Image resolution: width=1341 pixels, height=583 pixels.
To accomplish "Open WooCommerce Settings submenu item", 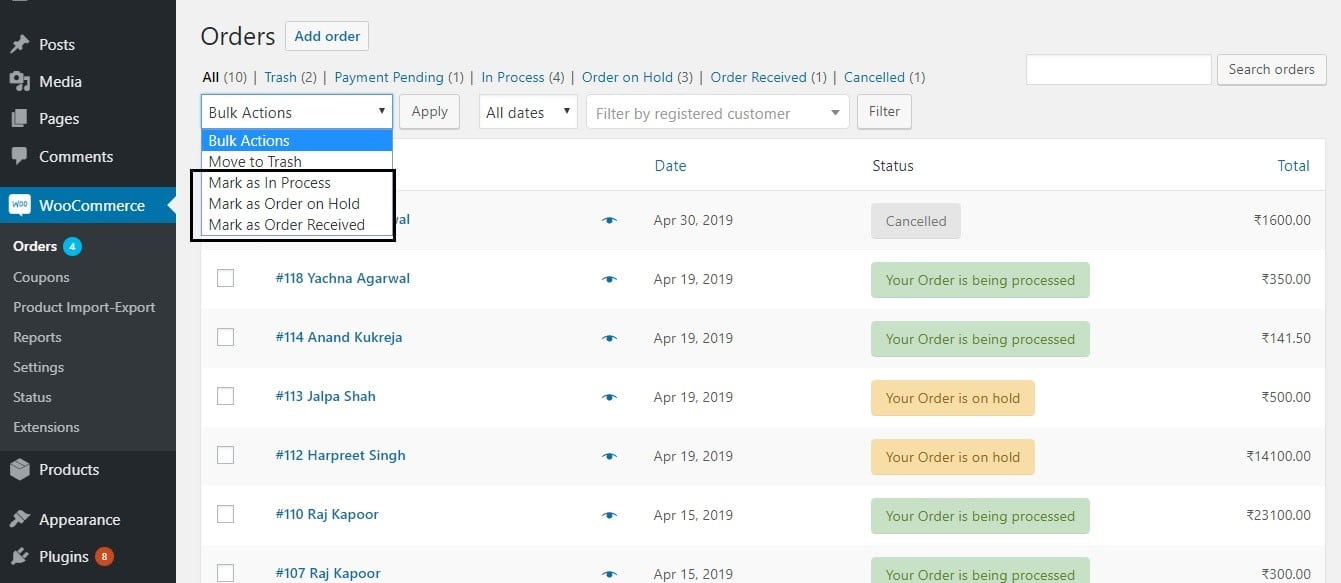I will pyautogui.click(x=38, y=367).
